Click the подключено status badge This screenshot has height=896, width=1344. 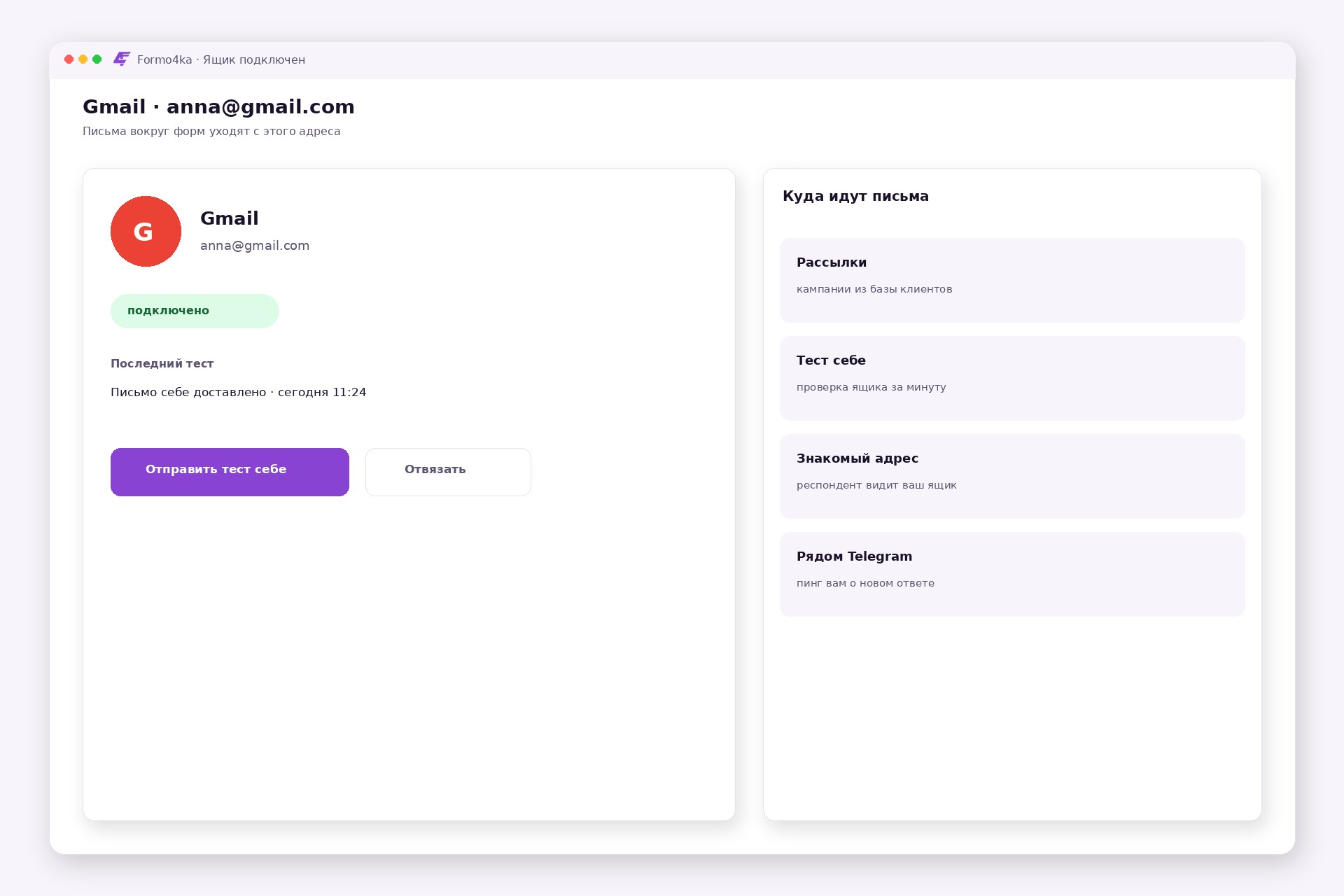tap(195, 311)
